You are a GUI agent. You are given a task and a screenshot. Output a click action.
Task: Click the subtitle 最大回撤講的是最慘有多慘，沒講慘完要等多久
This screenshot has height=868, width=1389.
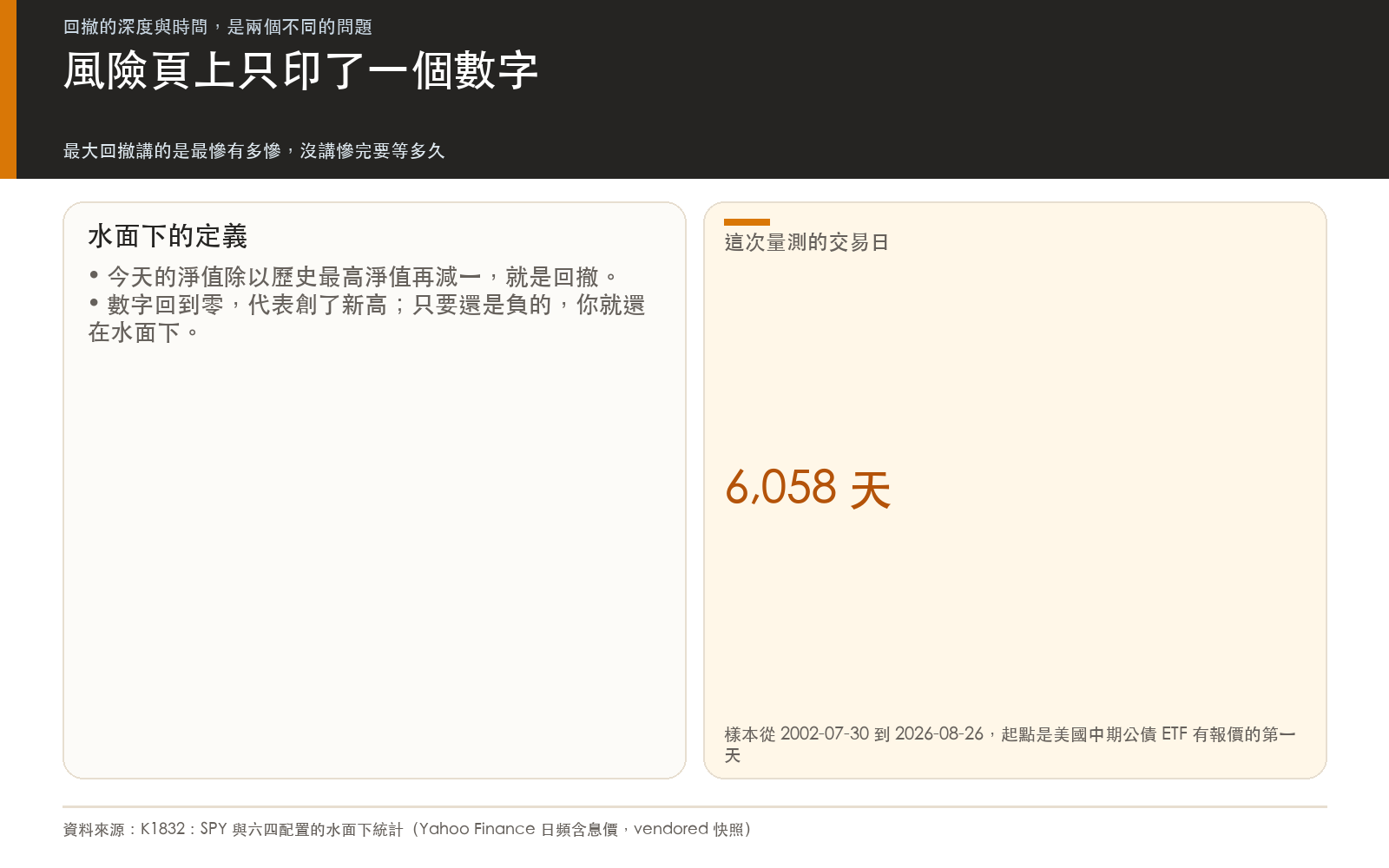254,151
